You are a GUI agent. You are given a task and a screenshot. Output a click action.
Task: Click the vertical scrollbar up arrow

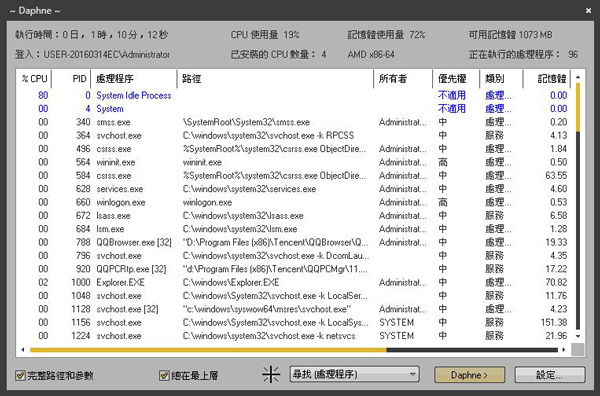578,77
